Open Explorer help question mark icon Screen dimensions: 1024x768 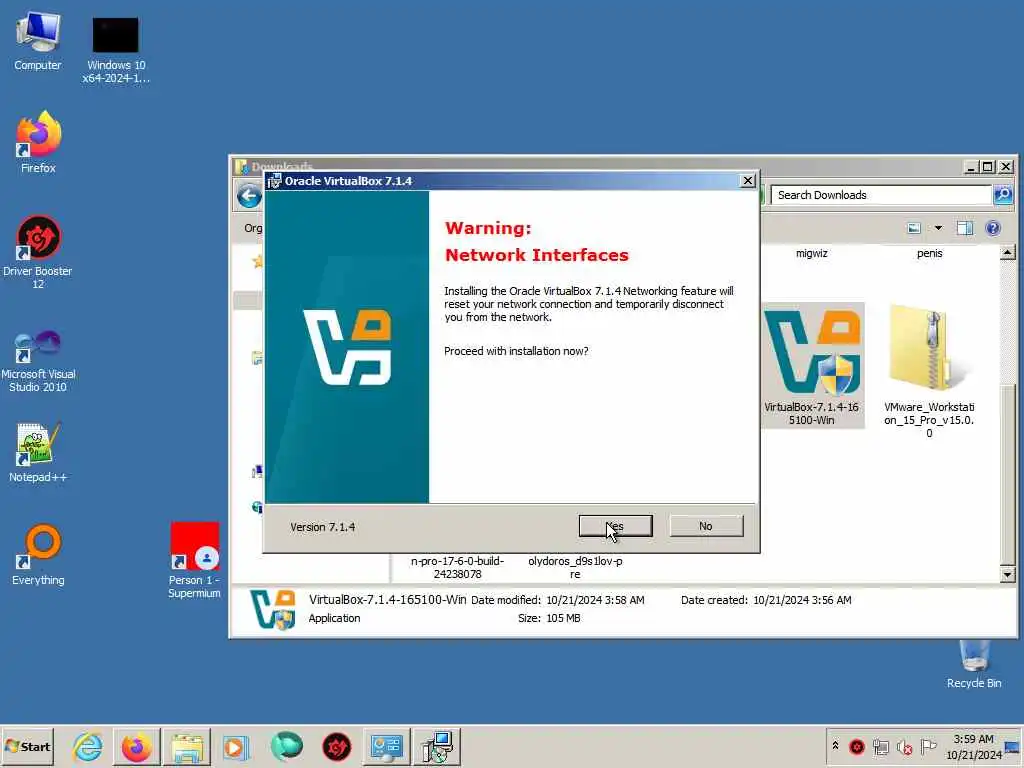tap(993, 228)
